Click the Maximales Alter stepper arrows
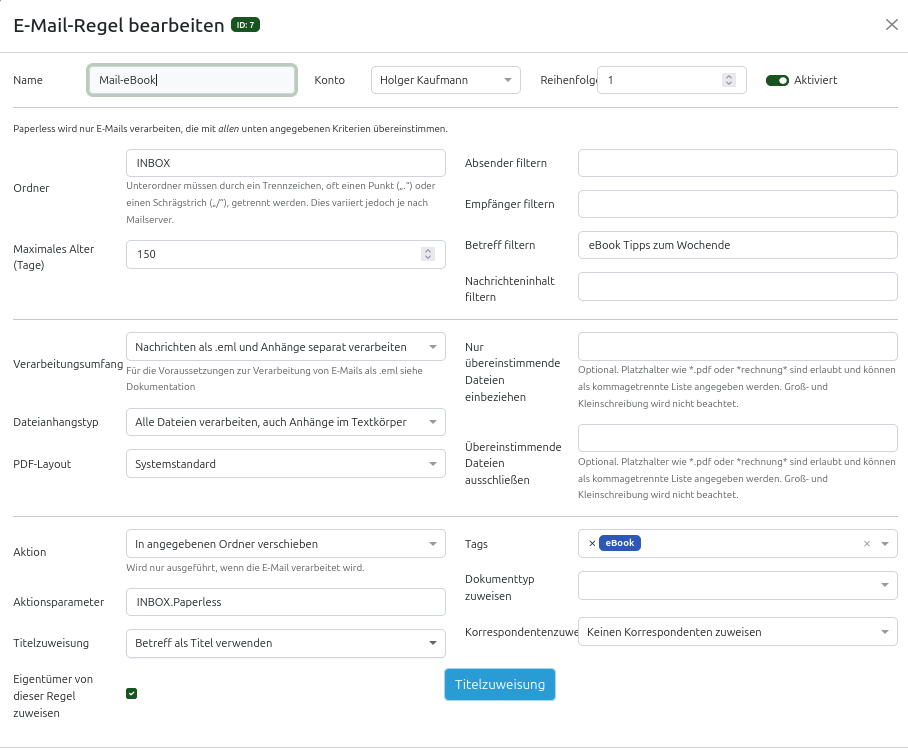Screen dimensions: 908x751 pyautogui.click(x=428, y=254)
